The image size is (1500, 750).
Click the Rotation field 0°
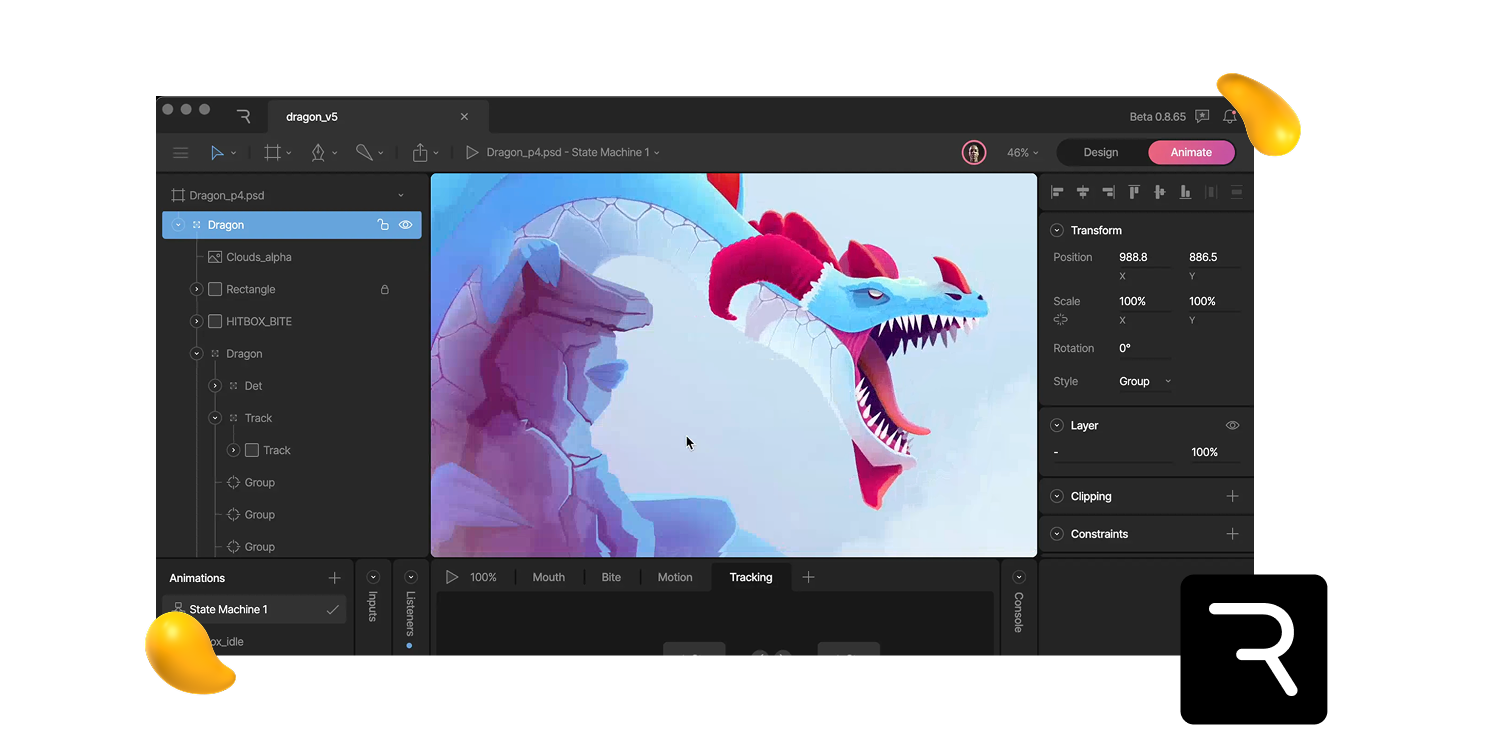[1143, 348]
